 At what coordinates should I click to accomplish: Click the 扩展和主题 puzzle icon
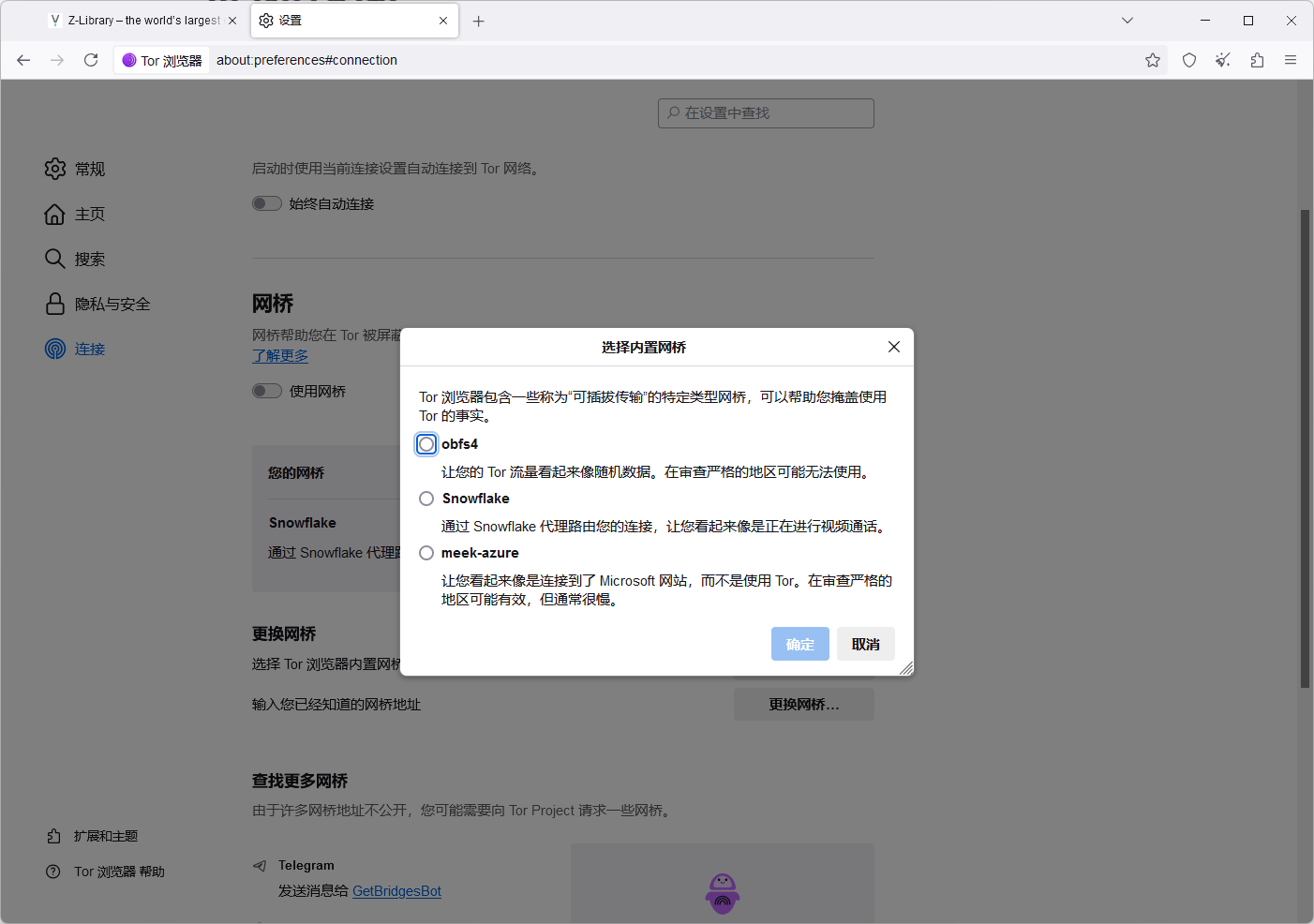click(x=53, y=836)
